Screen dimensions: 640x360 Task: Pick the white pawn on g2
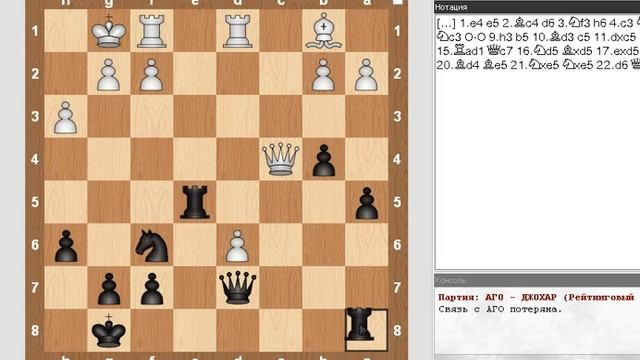pos(109,74)
